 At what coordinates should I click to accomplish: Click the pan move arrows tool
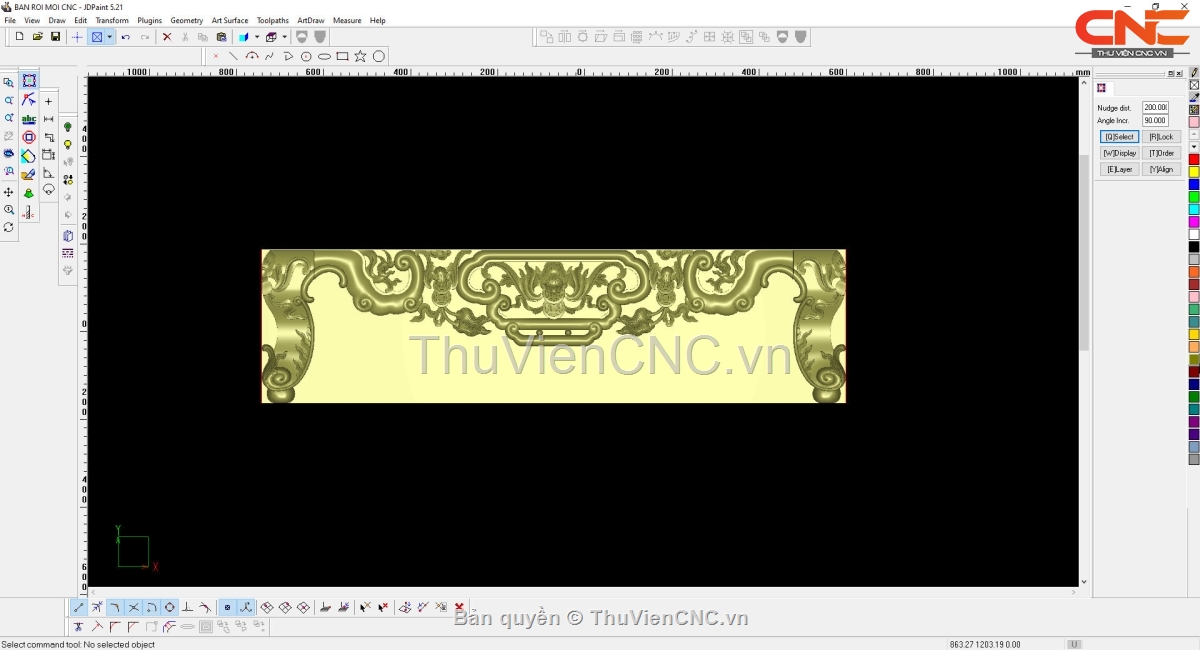pos(9,192)
